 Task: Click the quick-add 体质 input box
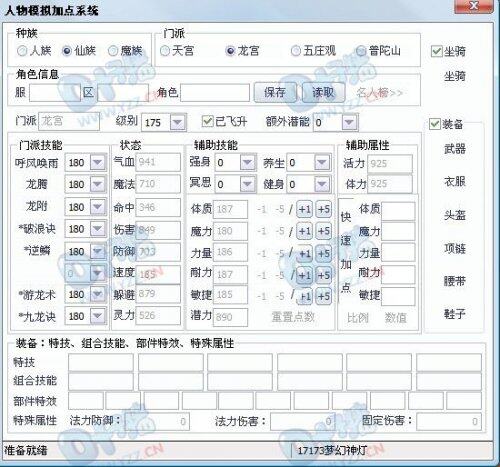click(x=398, y=211)
